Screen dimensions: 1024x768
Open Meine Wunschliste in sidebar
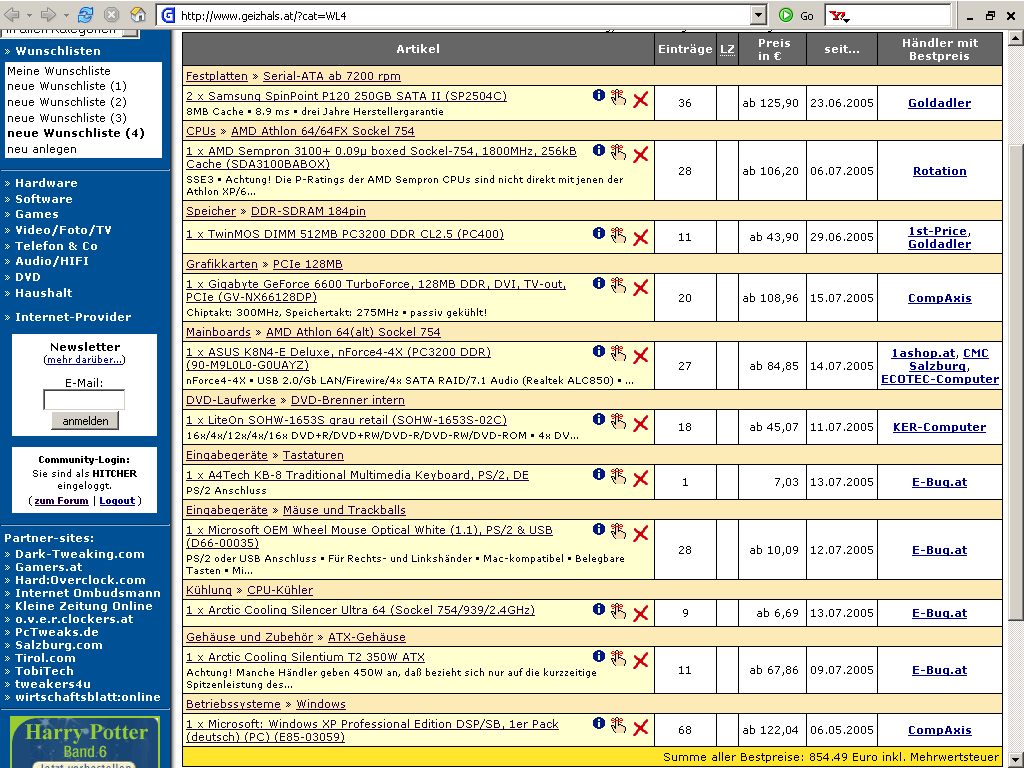[59, 71]
